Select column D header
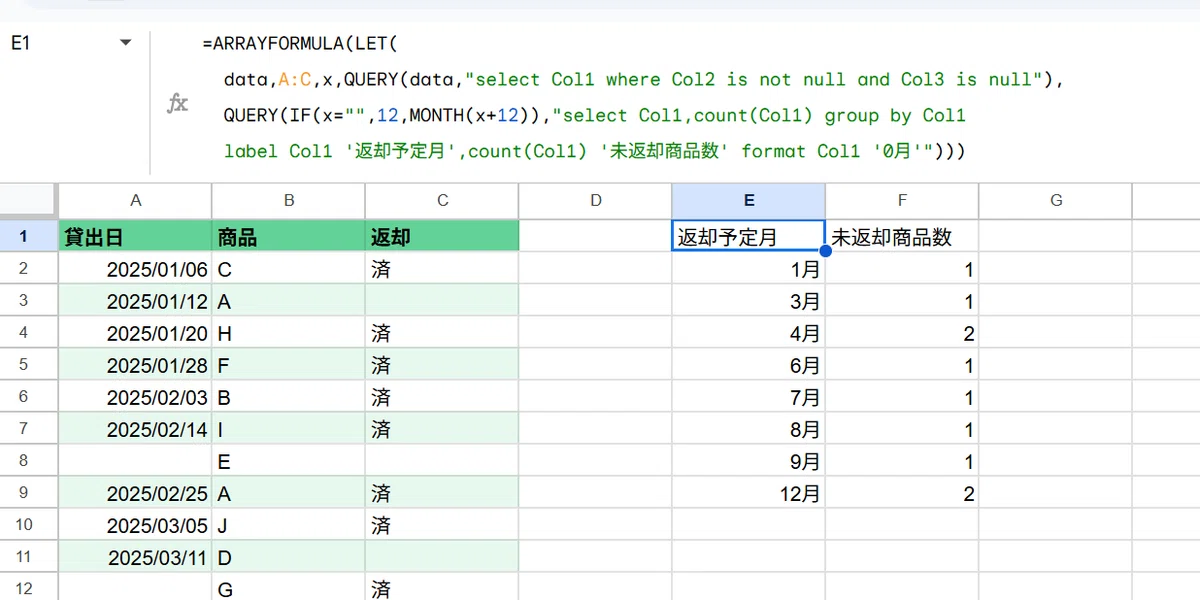 point(596,200)
